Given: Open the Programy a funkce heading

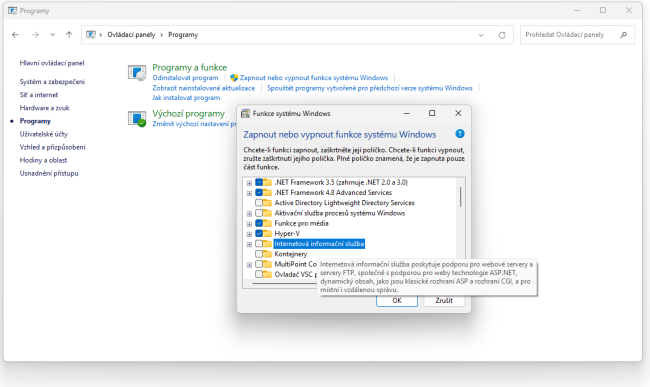Looking at the screenshot, I should tap(189, 67).
